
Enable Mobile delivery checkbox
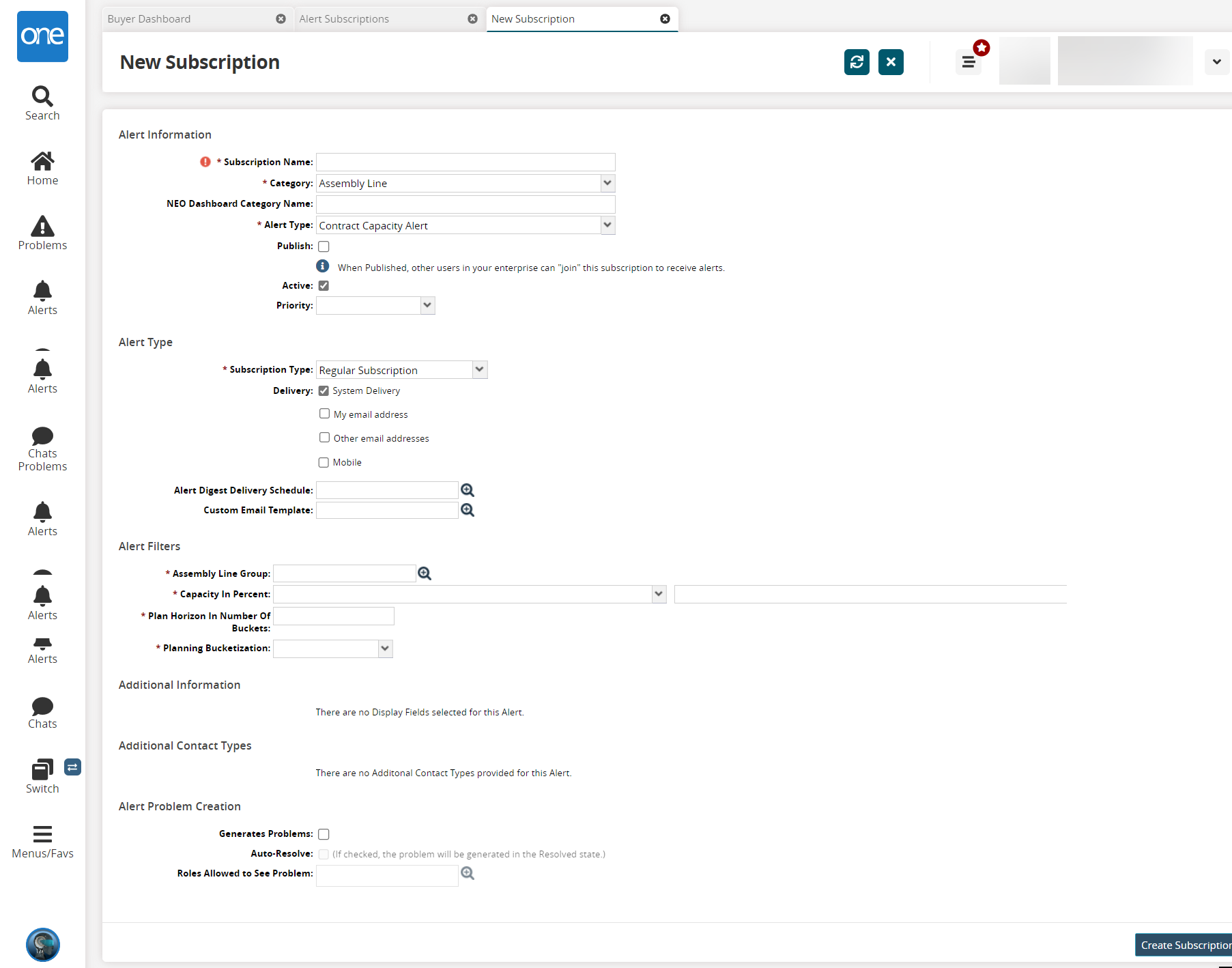click(324, 462)
